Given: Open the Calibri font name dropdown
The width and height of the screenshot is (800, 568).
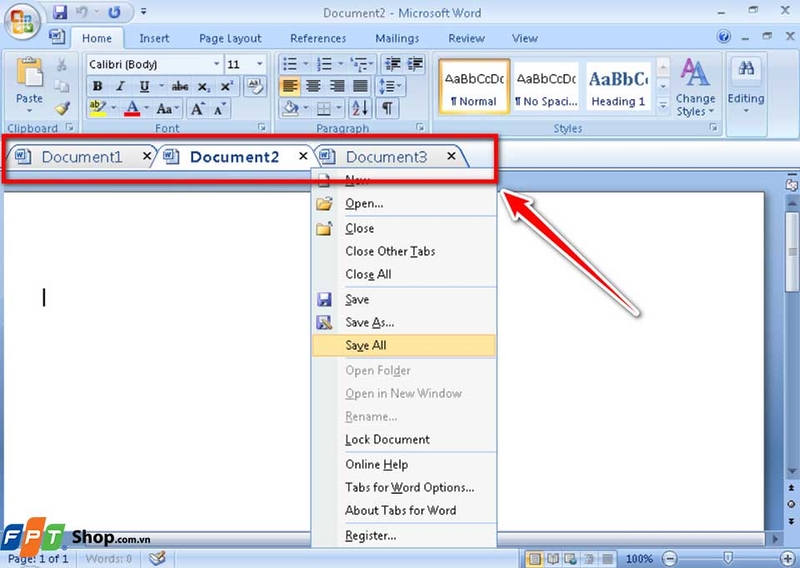Looking at the screenshot, I should 216,64.
